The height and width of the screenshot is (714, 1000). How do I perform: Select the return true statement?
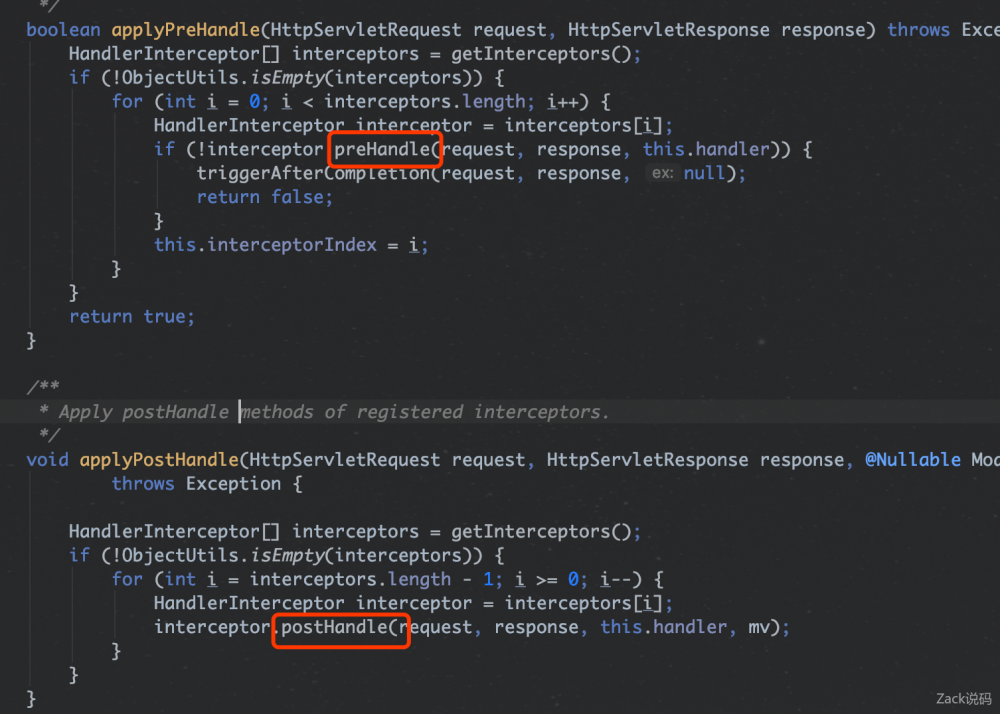[132, 316]
